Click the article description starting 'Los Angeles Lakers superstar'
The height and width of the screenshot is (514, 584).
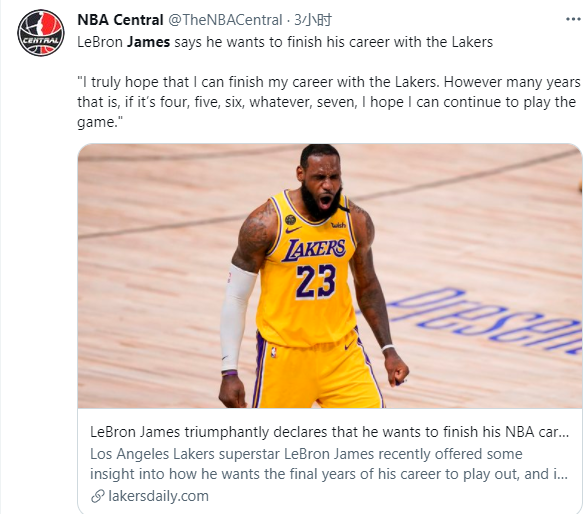[329, 464]
